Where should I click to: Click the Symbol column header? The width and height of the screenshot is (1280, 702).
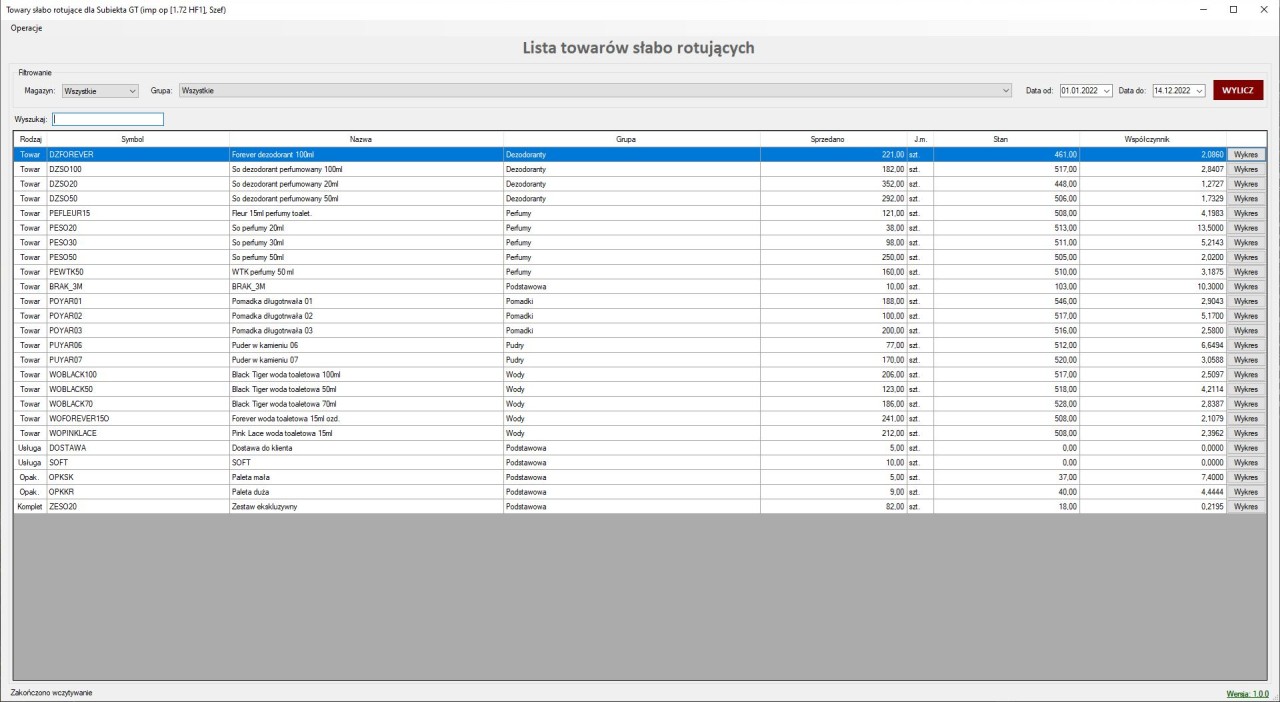click(132, 139)
